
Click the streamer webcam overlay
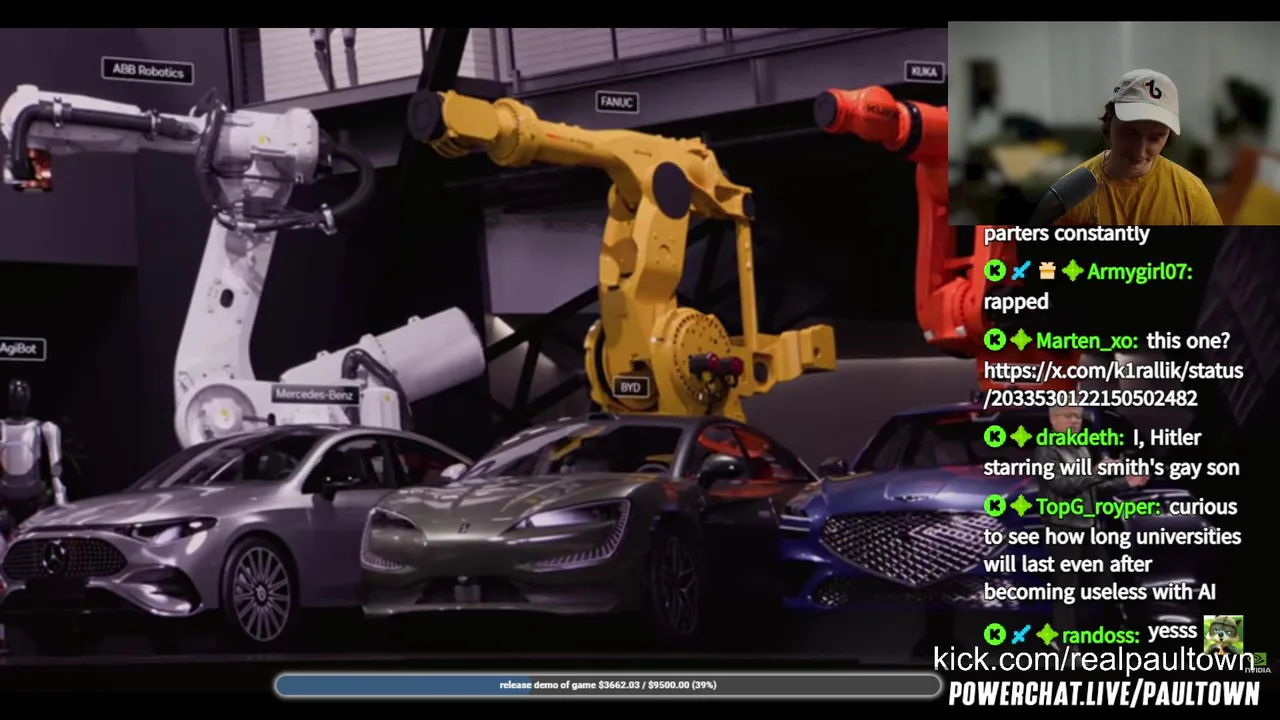coord(1114,123)
